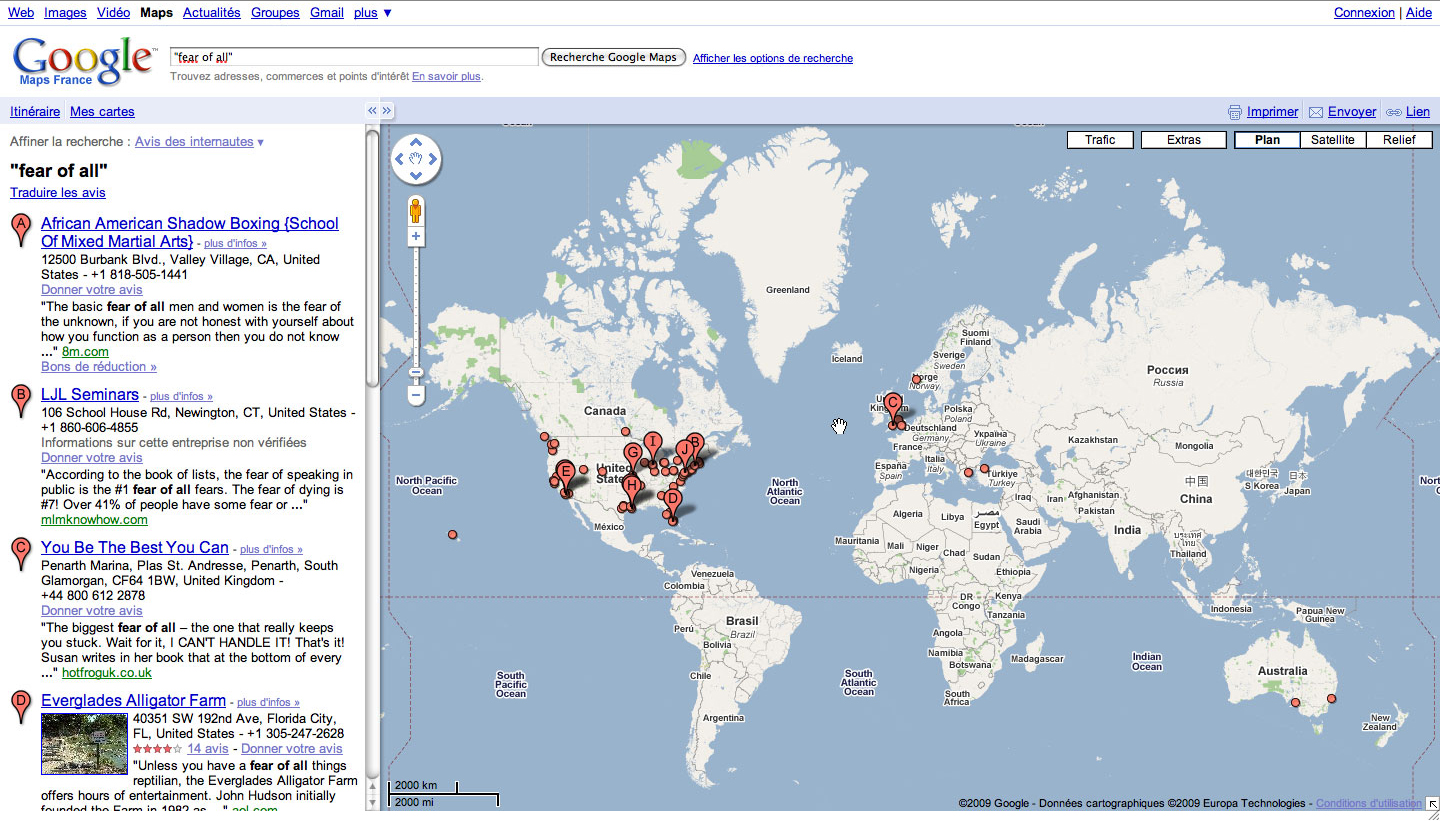This screenshot has height=821, width=1440.
Task: Expand 'plus d'infos' for LJL Seminars
Action: click(181, 397)
